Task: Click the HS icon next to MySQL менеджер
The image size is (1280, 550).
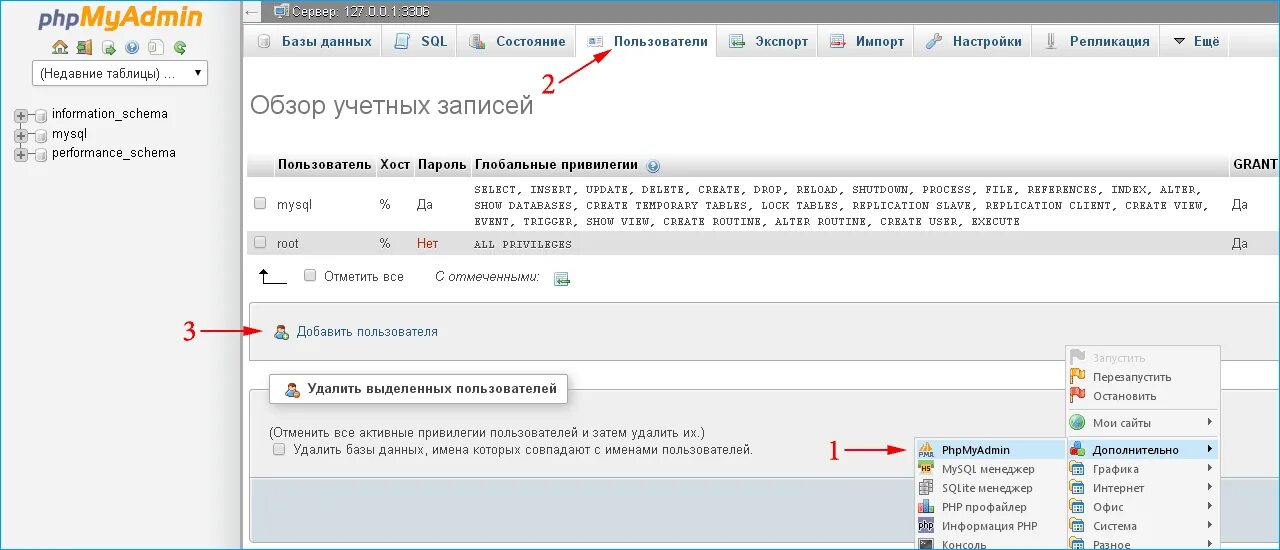Action: coord(926,469)
